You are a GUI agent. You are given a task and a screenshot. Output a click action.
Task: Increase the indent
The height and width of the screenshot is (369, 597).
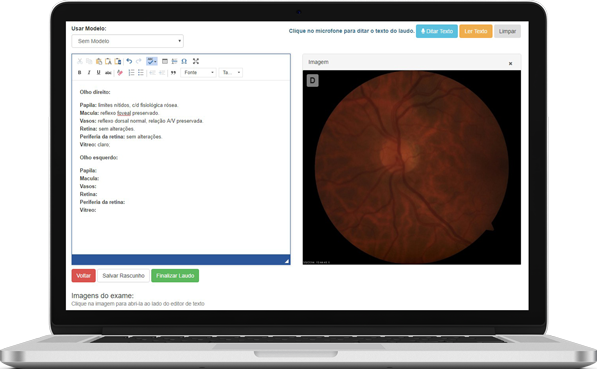[x=162, y=73]
